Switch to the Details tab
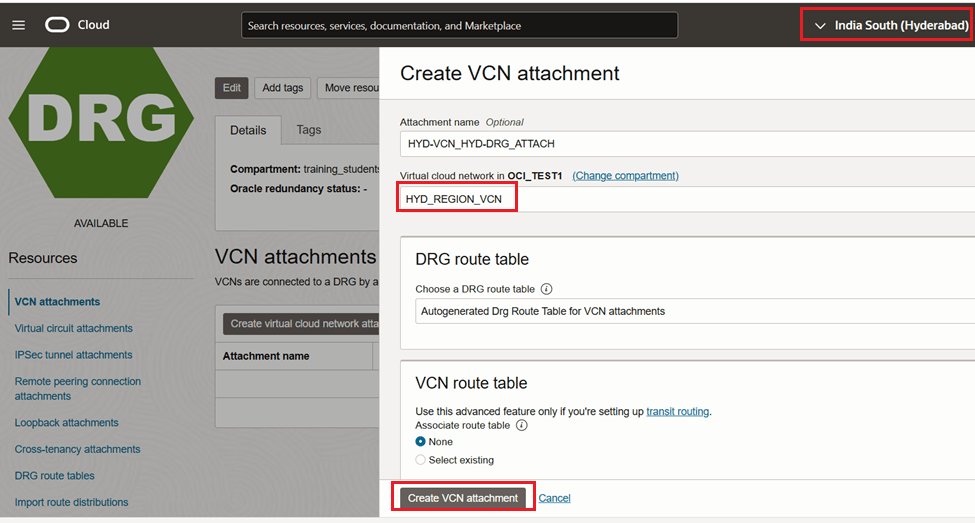The image size is (975, 523). pos(248,130)
